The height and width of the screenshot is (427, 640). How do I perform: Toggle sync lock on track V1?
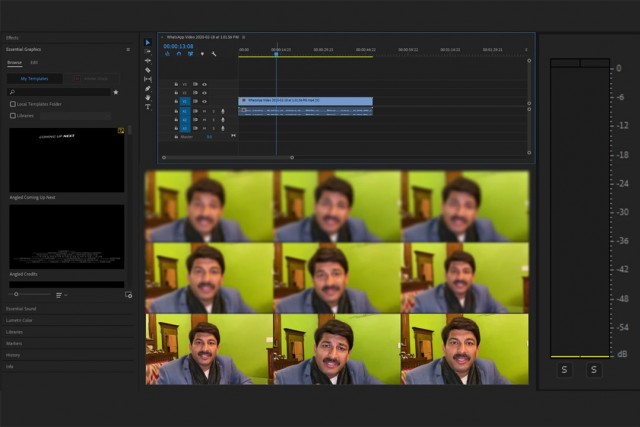[195, 101]
